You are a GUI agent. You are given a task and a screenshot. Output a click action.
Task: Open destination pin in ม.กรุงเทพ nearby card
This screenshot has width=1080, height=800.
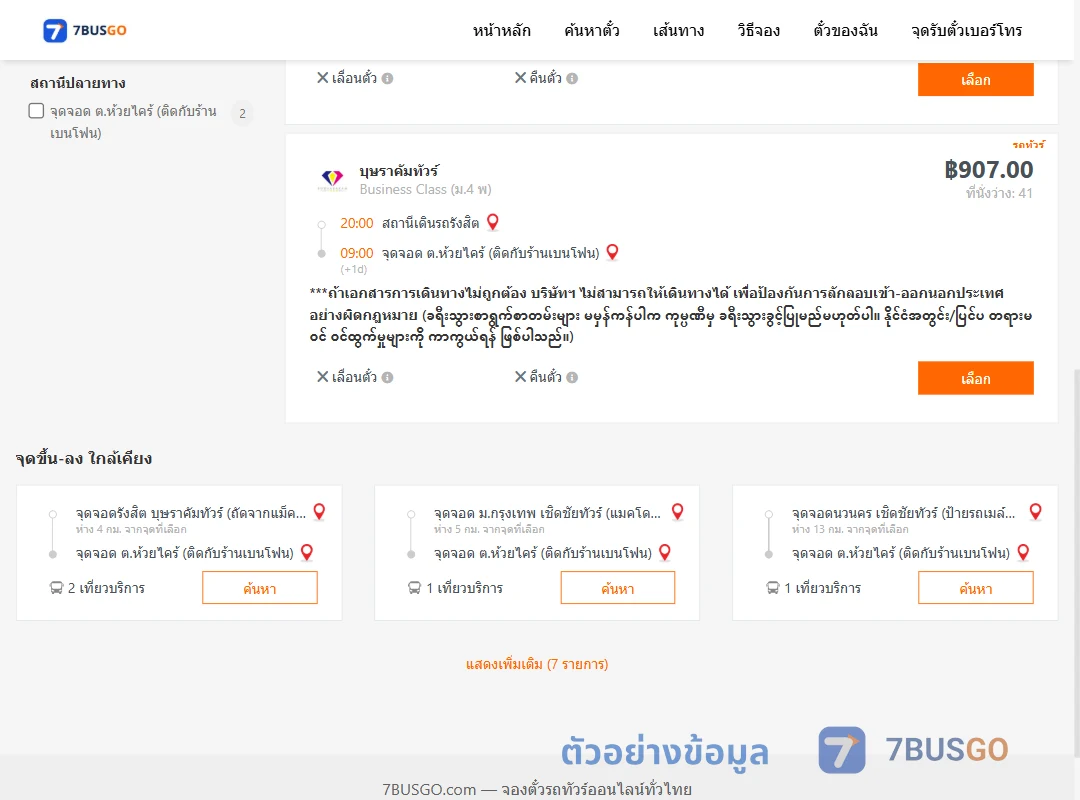(x=665, y=552)
